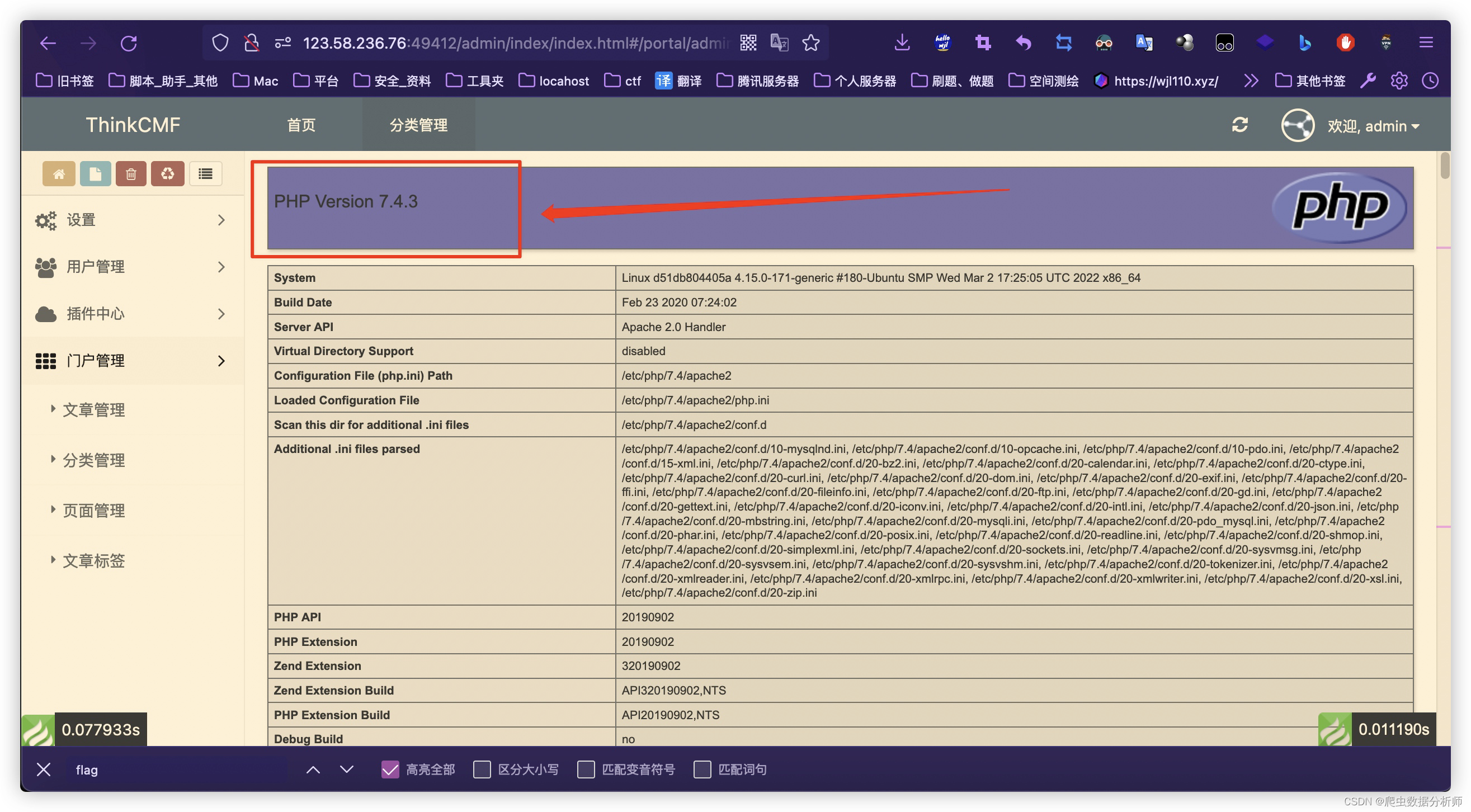Open the wrench icon in bookmarks bar
Image resolution: width=1471 pixels, height=812 pixels.
[x=1368, y=81]
